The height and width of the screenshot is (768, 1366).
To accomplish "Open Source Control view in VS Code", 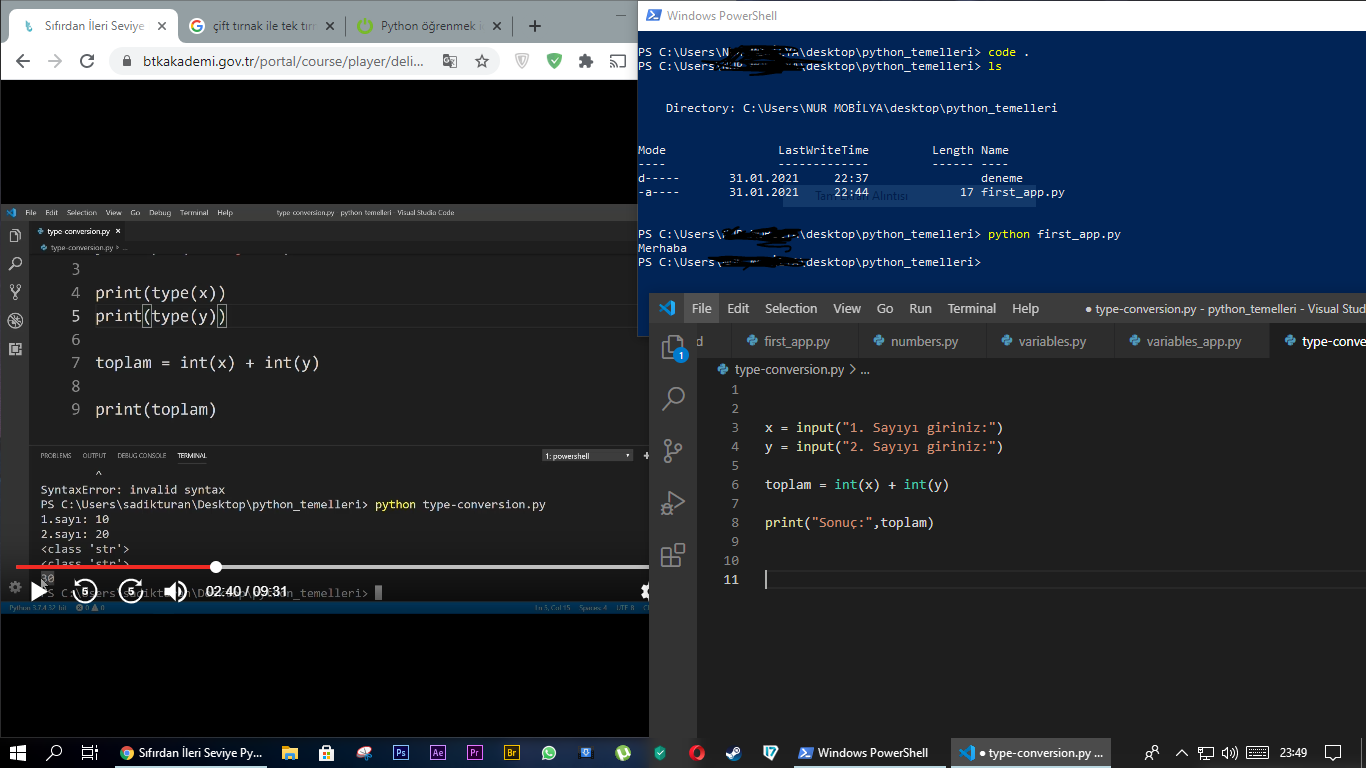I will [673, 450].
